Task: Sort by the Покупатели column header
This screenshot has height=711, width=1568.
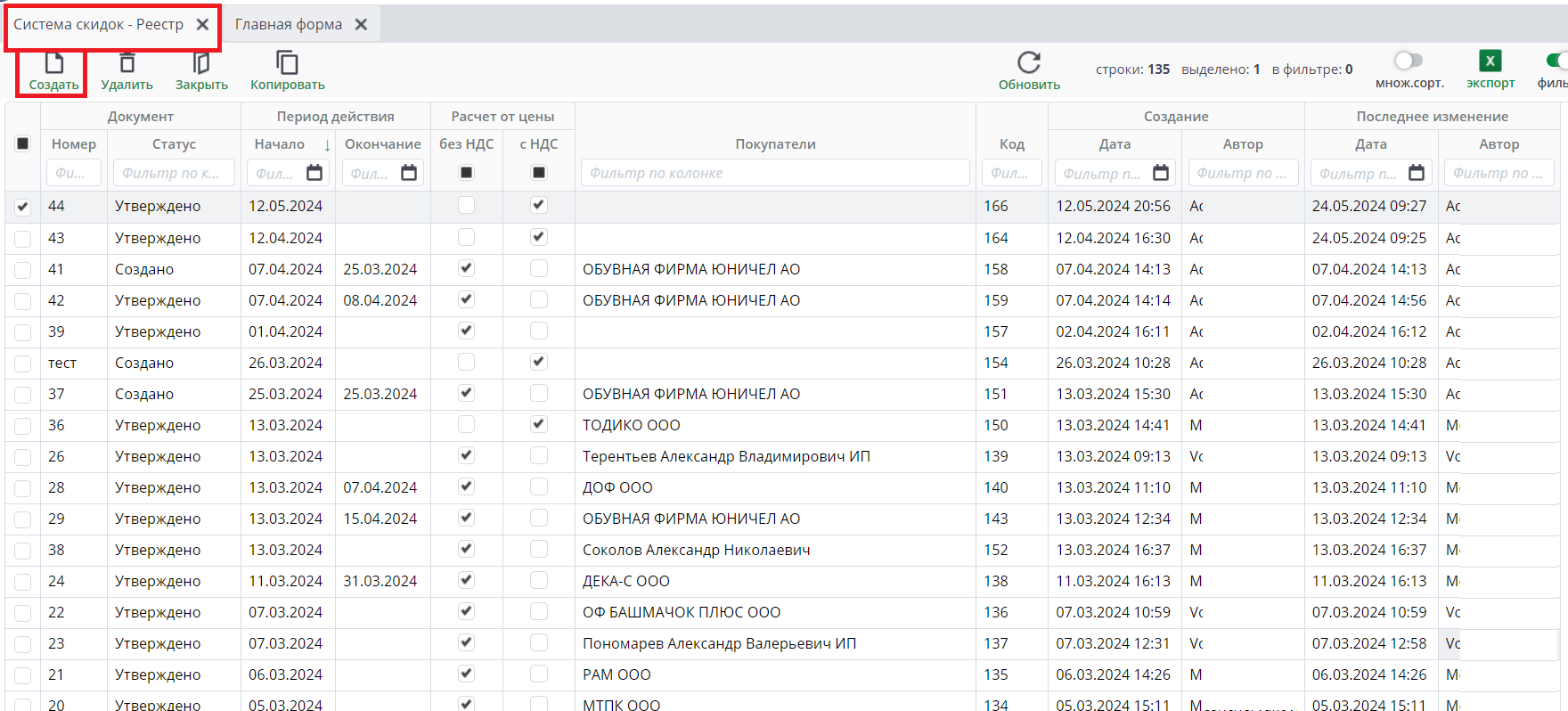Action: tap(775, 144)
